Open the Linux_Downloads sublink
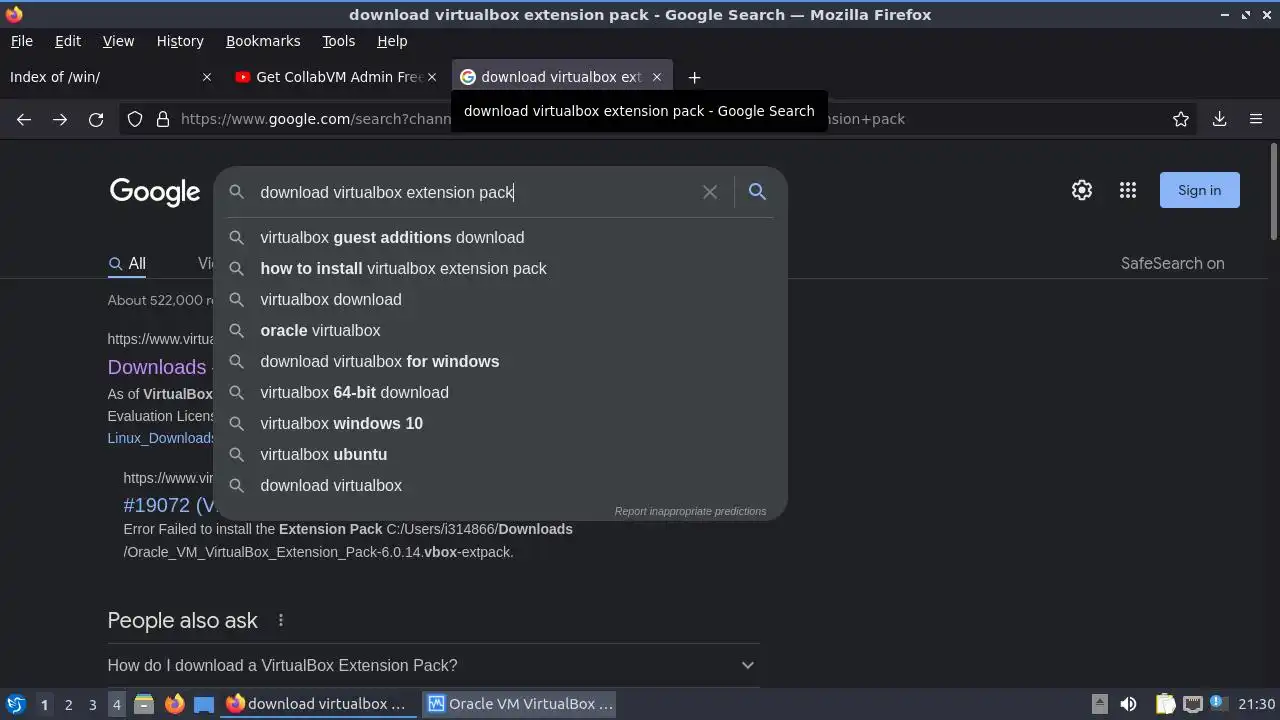Image resolution: width=1280 pixels, height=720 pixels. (x=161, y=438)
